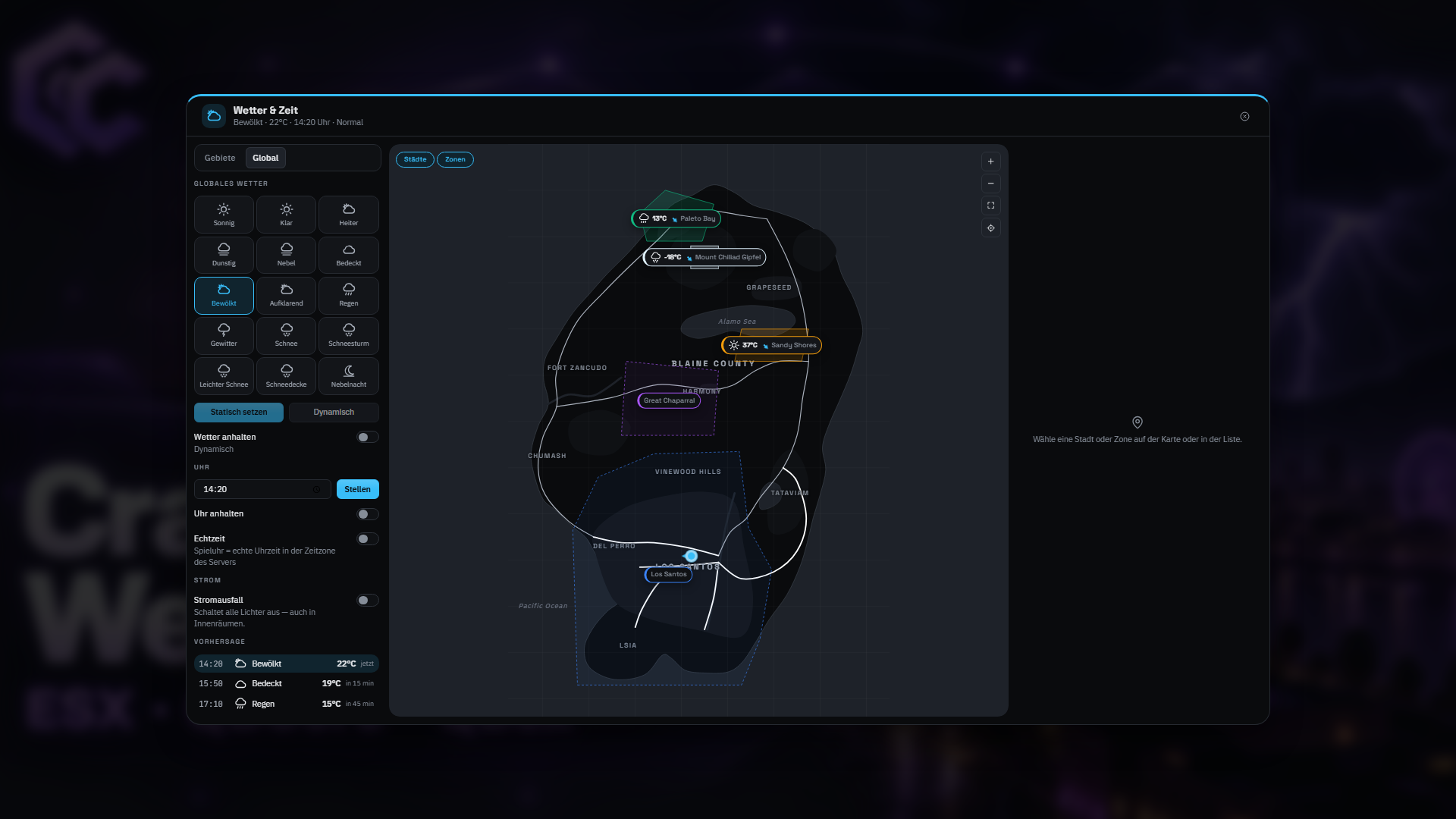Screen dimensions: 1456x819
Task: Select the Regen weather tile
Action: [349, 296]
